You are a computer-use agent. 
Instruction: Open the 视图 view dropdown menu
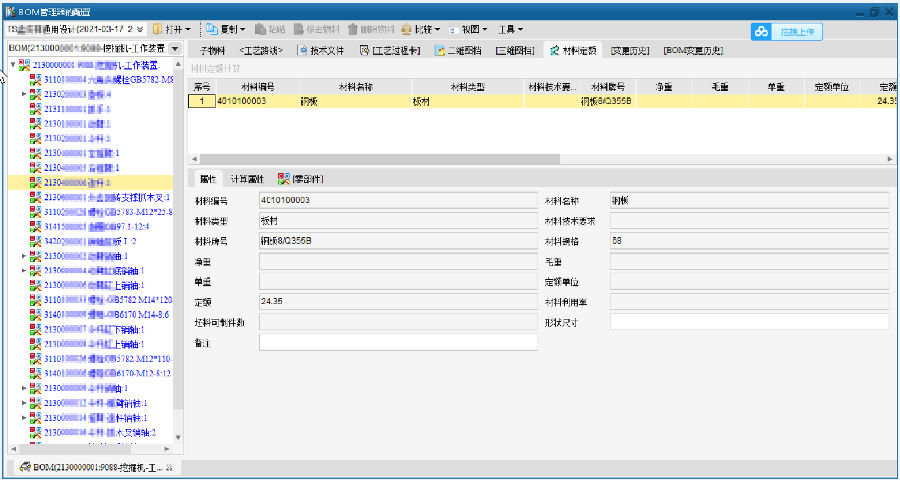(469, 30)
